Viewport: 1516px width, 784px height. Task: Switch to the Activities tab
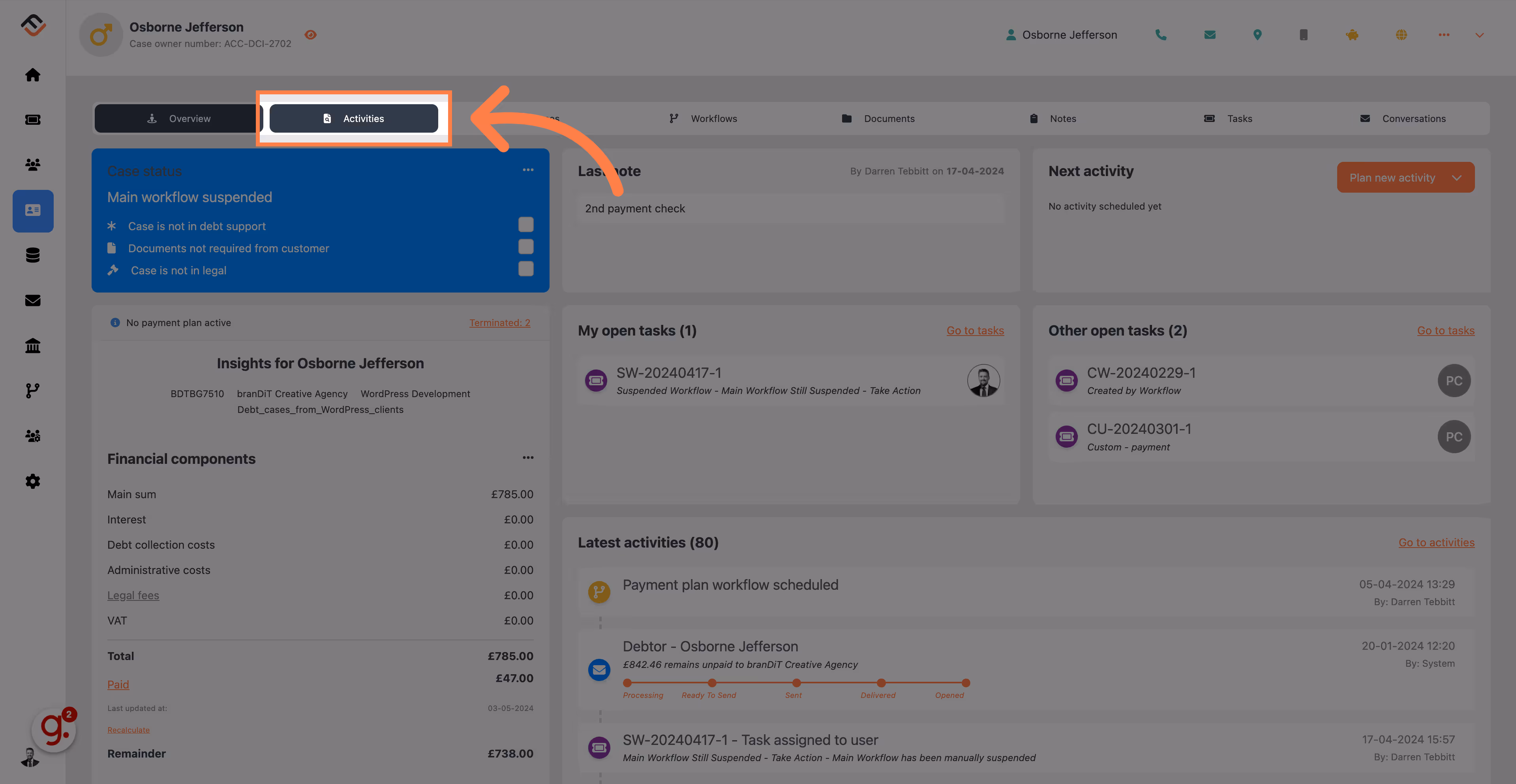pos(354,118)
